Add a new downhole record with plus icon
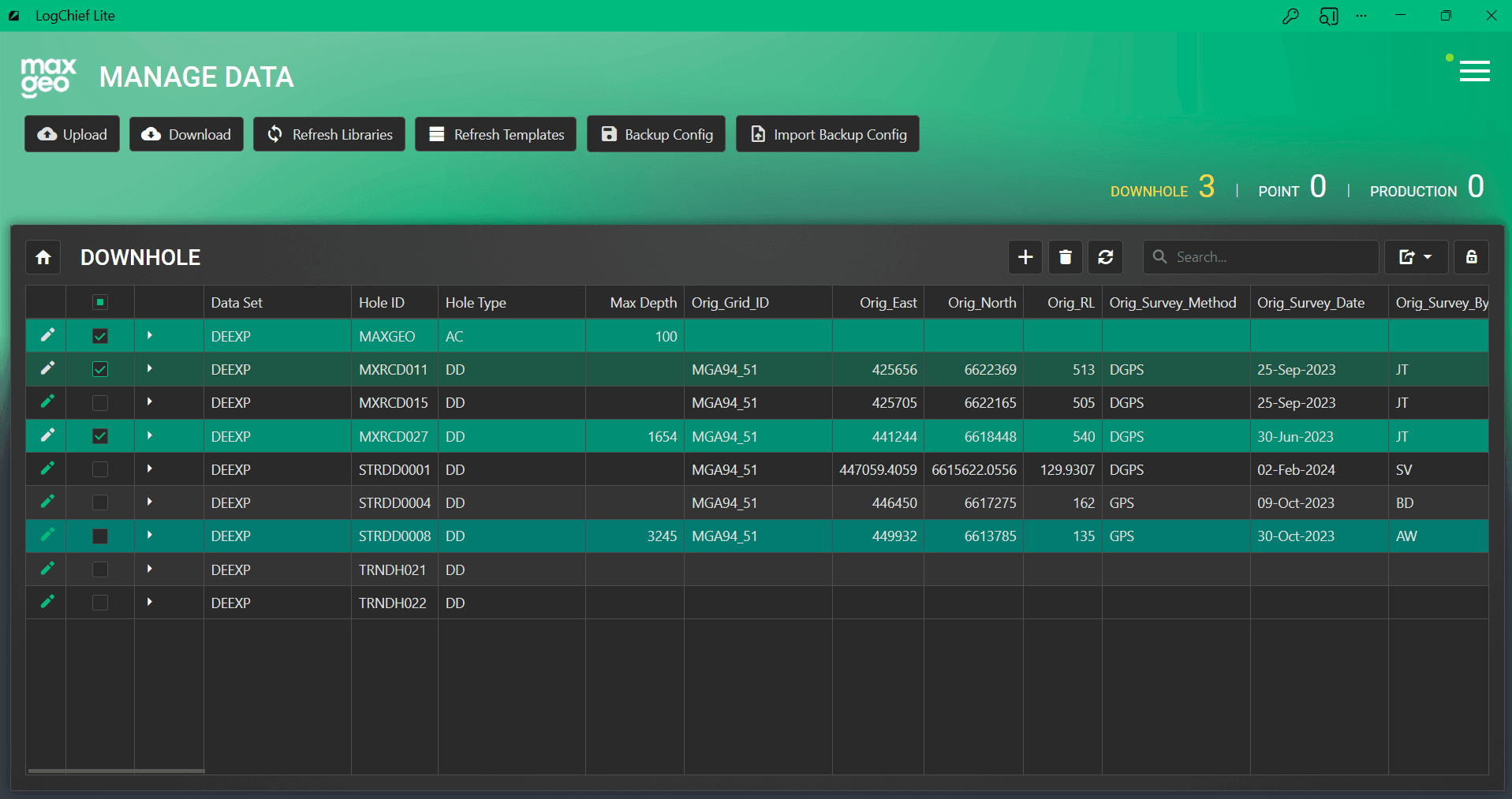 click(1025, 257)
